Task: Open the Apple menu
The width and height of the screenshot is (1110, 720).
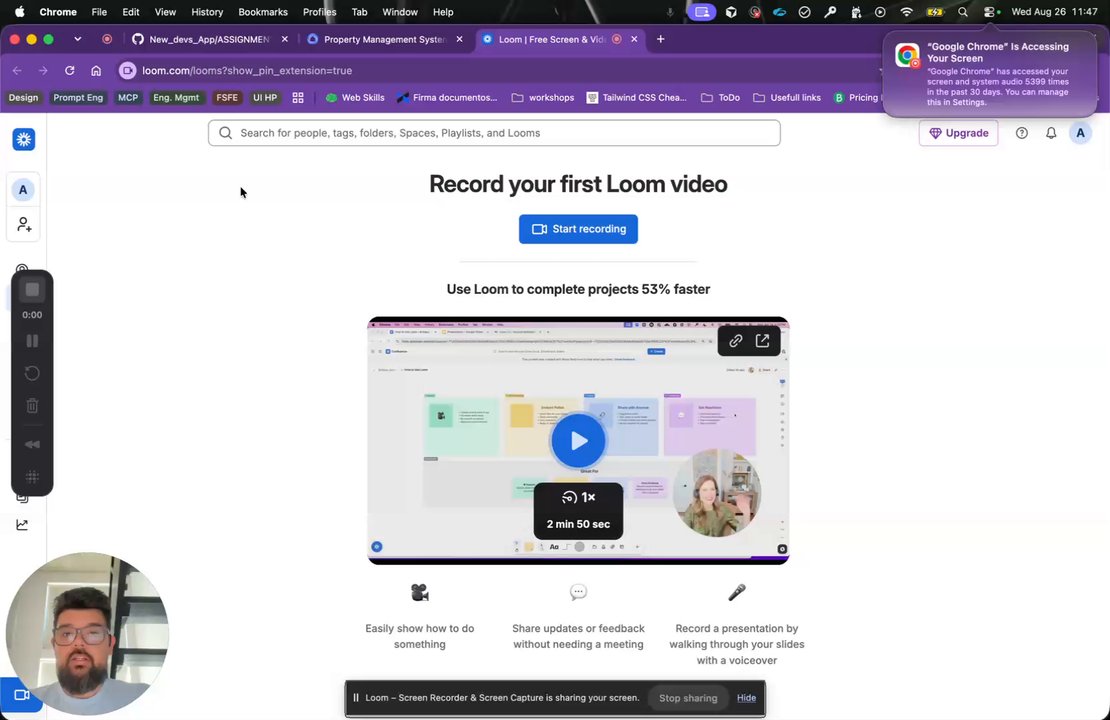Action: 20,12
